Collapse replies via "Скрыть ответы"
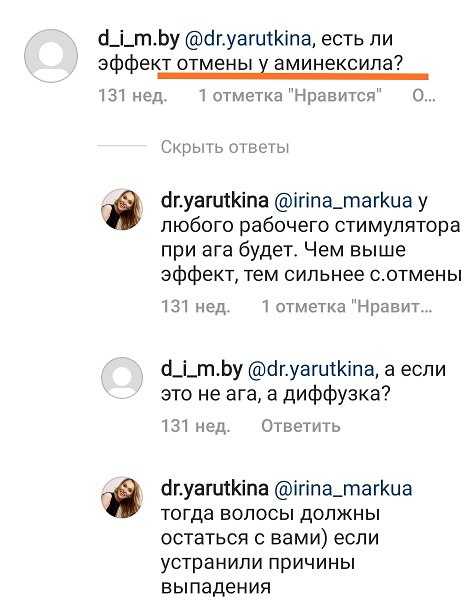This screenshot has width=476, height=607. [x=225, y=147]
